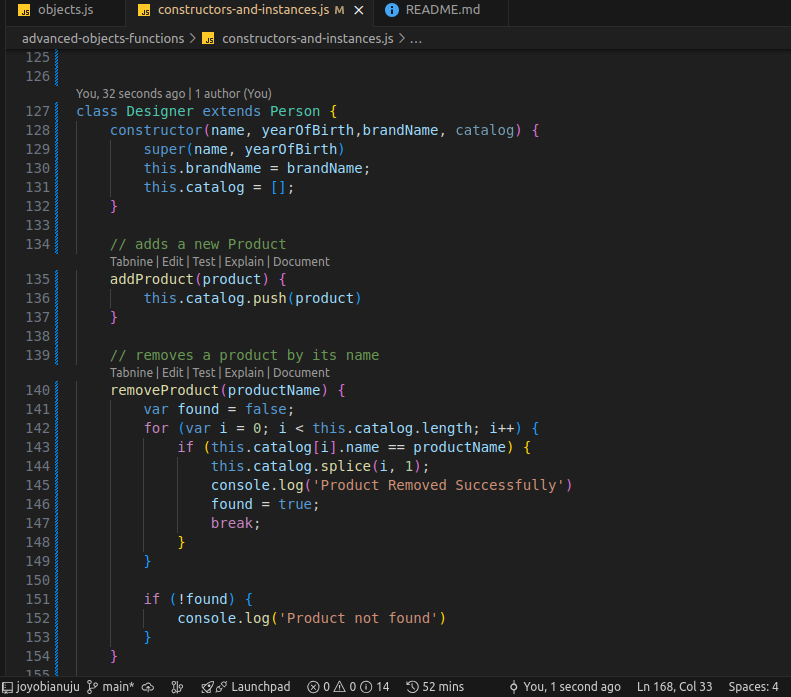This screenshot has height=697, width=791.
Task: Click Edit code lens above removeProduct
Action: tap(173, 373)
